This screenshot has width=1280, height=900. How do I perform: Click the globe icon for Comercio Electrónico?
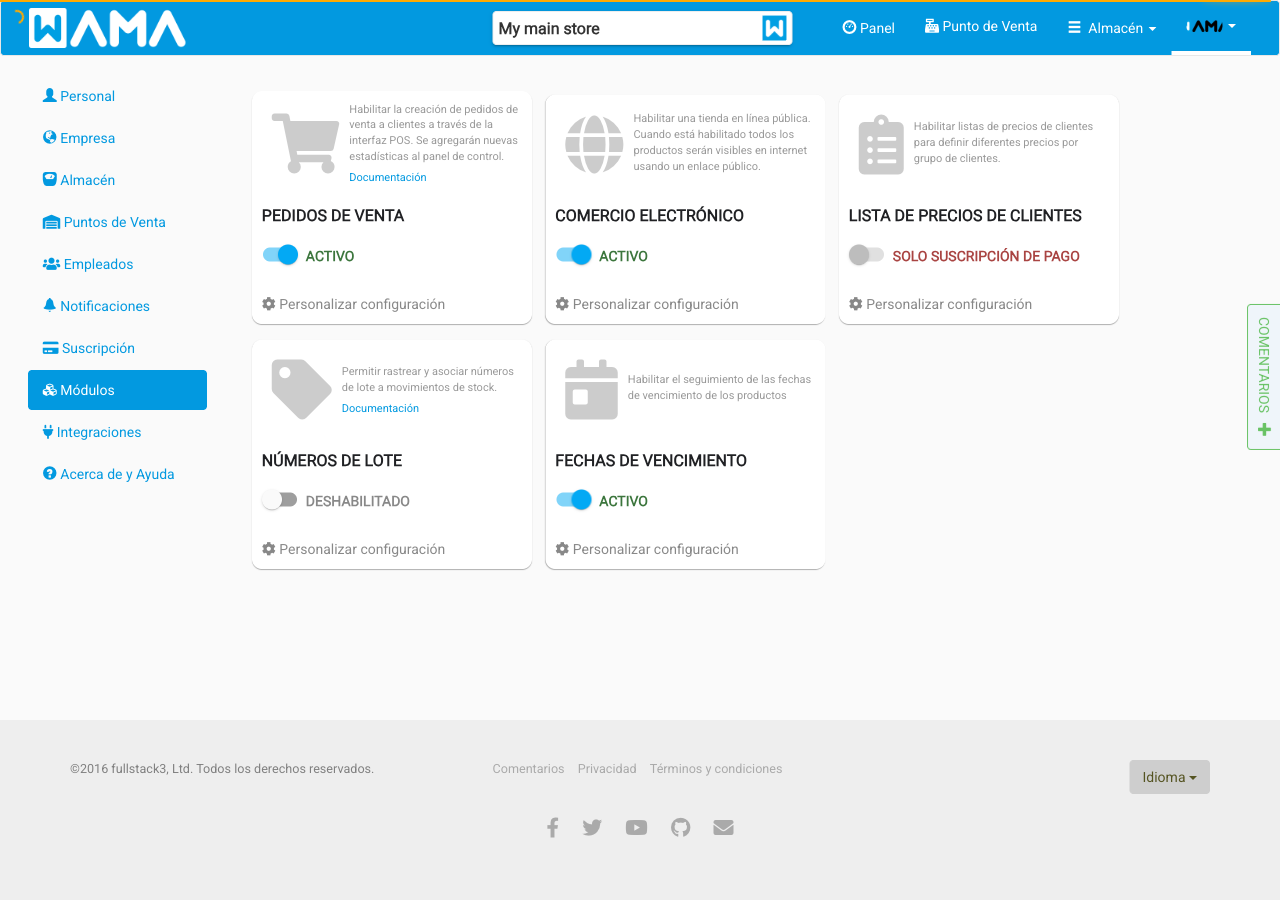(x=594, y=144)
